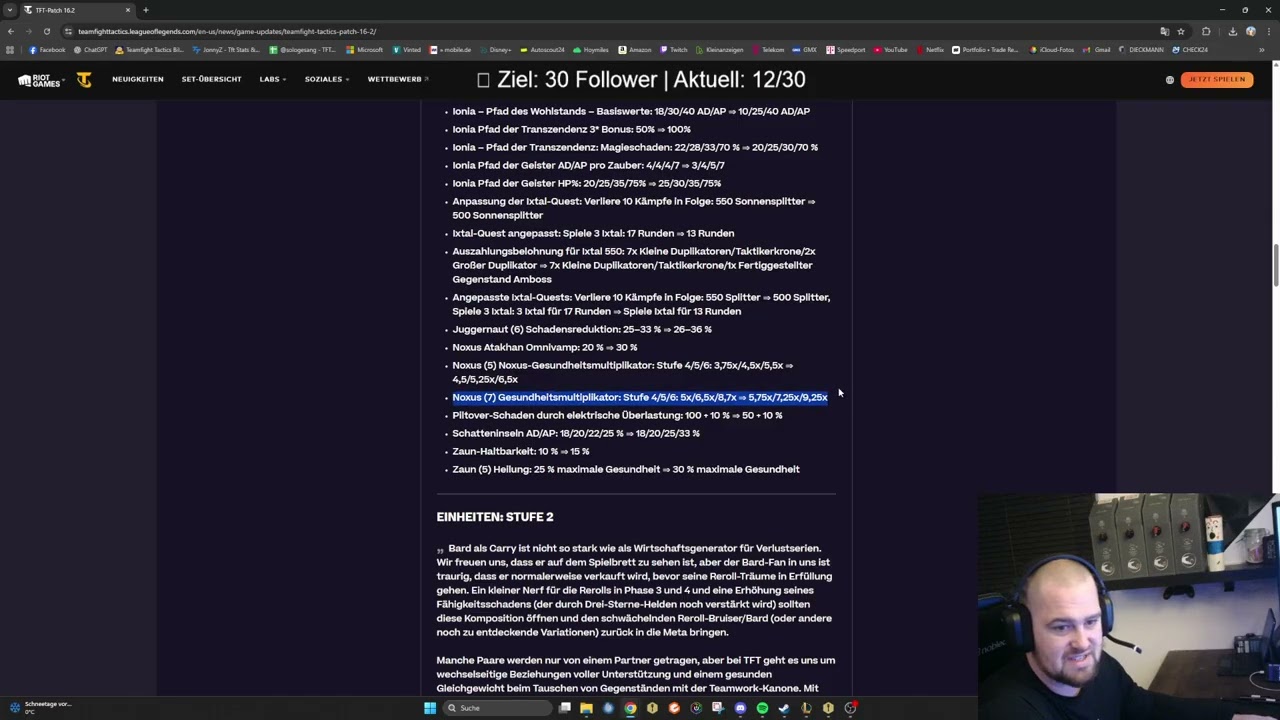Click the Zaun-Haltbarkeit 10 % ⇒ 15 % line
The image size is (1280, 720).
(x=520, y=451)
